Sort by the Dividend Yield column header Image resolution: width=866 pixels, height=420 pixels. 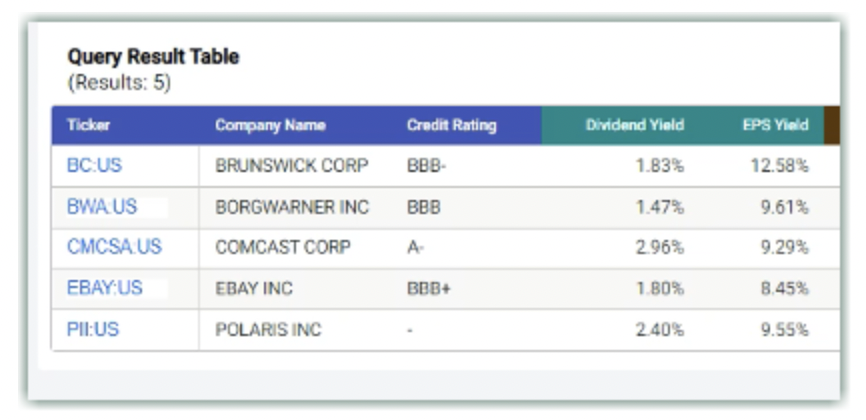(x=634, y=125)
